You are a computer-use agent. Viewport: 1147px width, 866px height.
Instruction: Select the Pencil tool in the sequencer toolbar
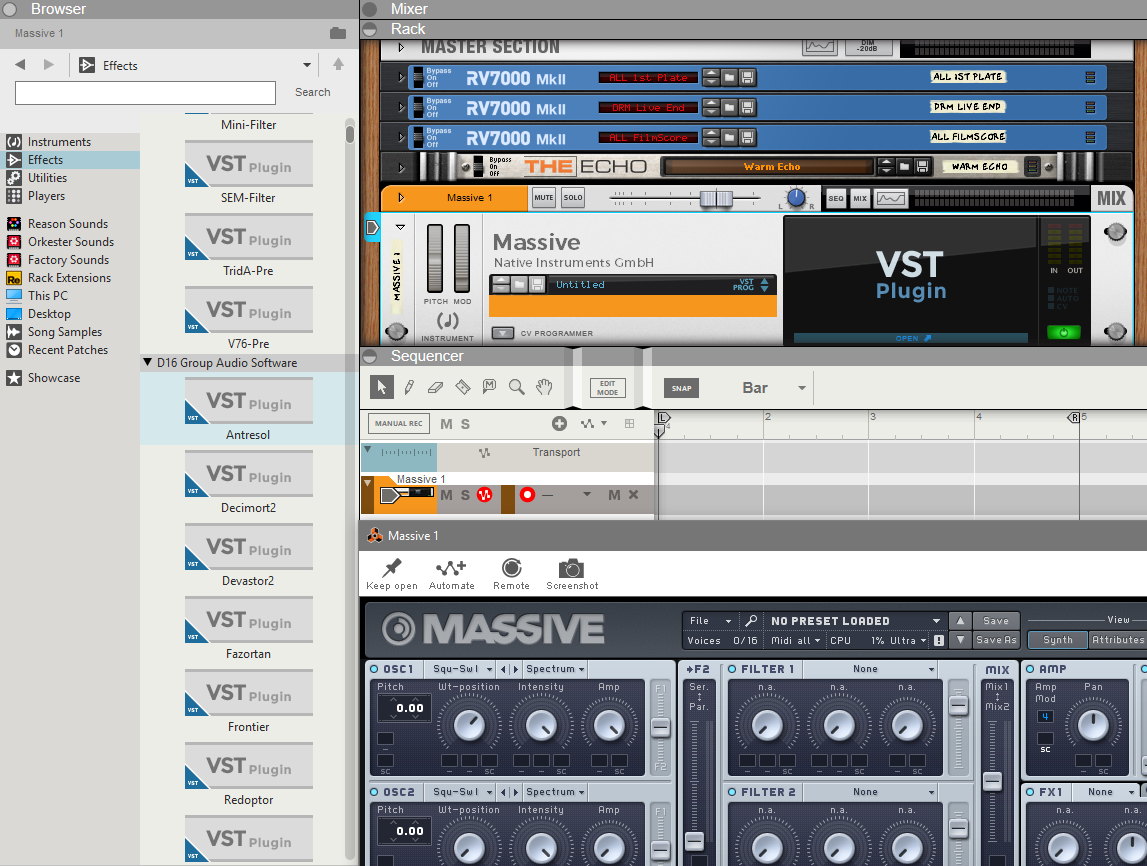tap(409, 388)
